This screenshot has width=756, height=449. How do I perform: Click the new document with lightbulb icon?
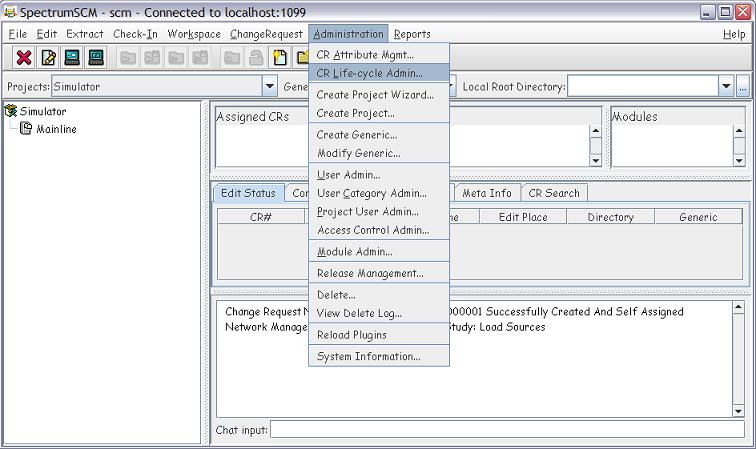tap(280, 58)
